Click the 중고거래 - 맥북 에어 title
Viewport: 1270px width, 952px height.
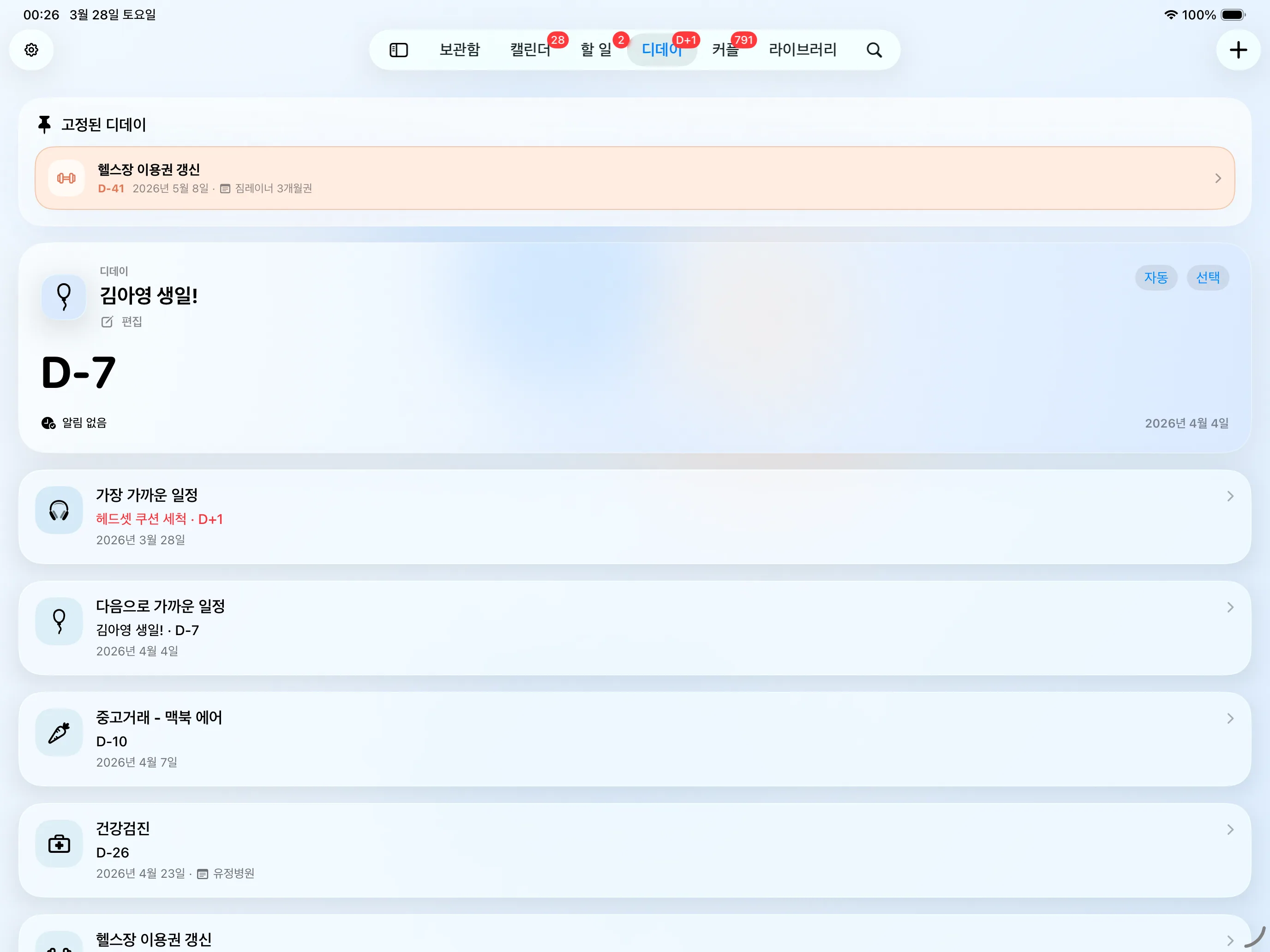(x=159, y=717)
